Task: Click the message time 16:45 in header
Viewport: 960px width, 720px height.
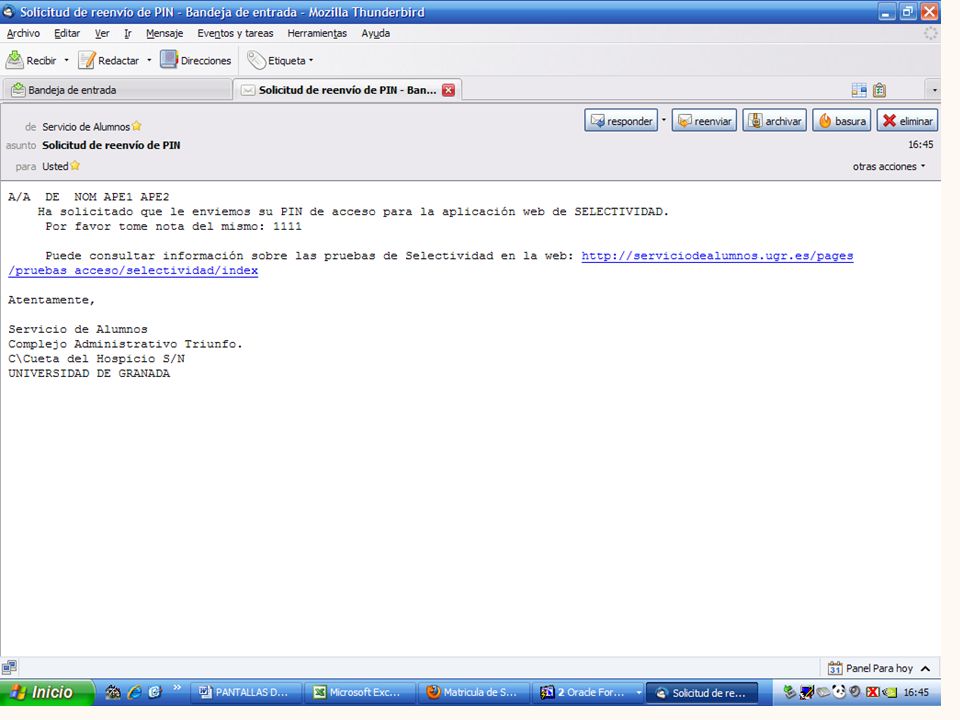Action: tap(920, 145)
